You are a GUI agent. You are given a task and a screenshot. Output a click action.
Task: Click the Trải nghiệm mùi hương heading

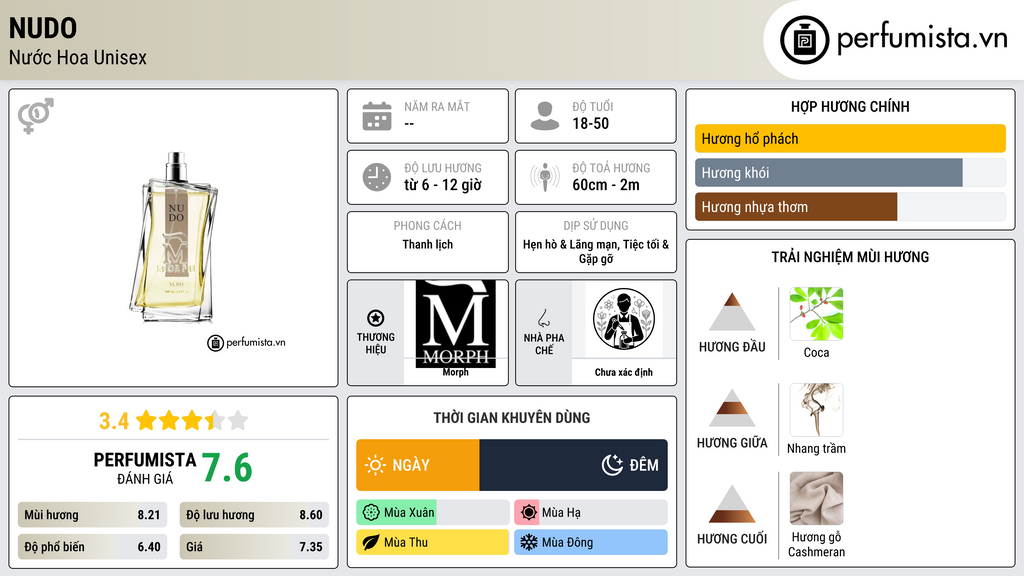[850, 257]
